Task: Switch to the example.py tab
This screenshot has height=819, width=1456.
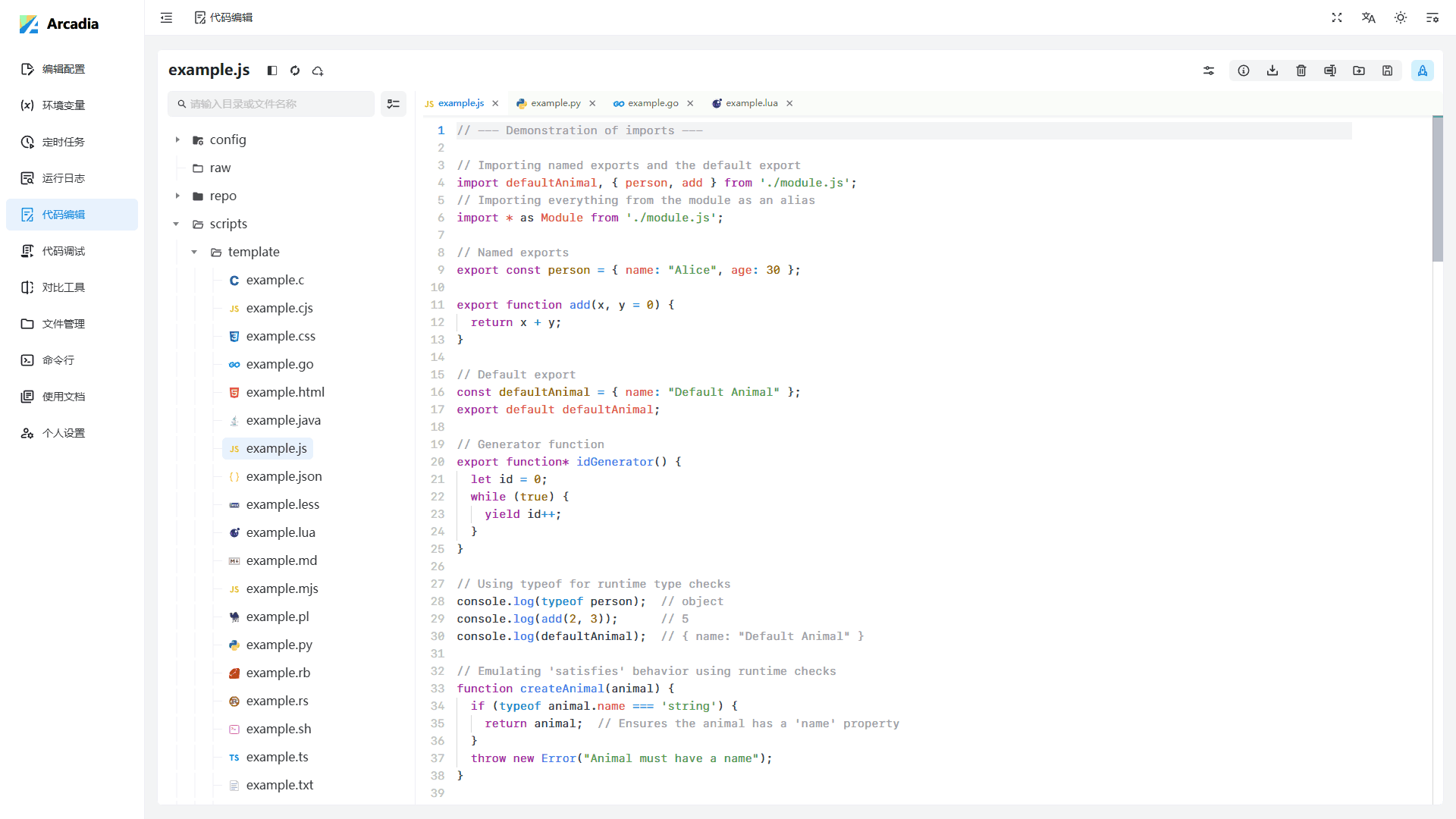Action: [555, 103]
